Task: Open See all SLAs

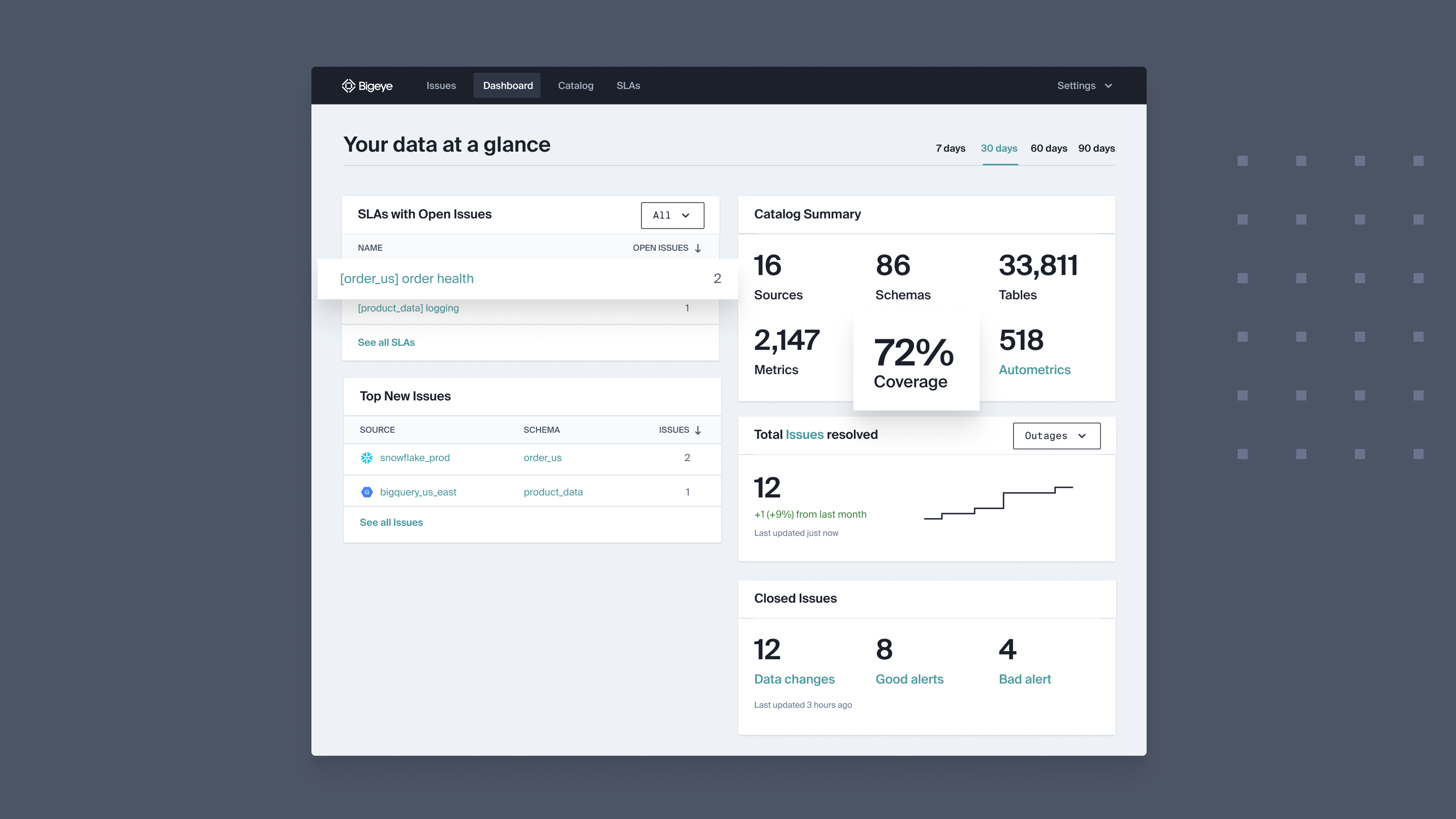Action: point(386,342)
